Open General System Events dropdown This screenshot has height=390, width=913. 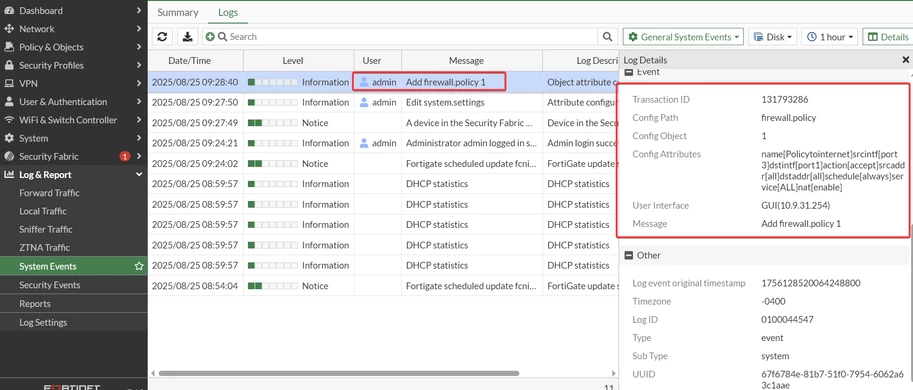[683, 37]
